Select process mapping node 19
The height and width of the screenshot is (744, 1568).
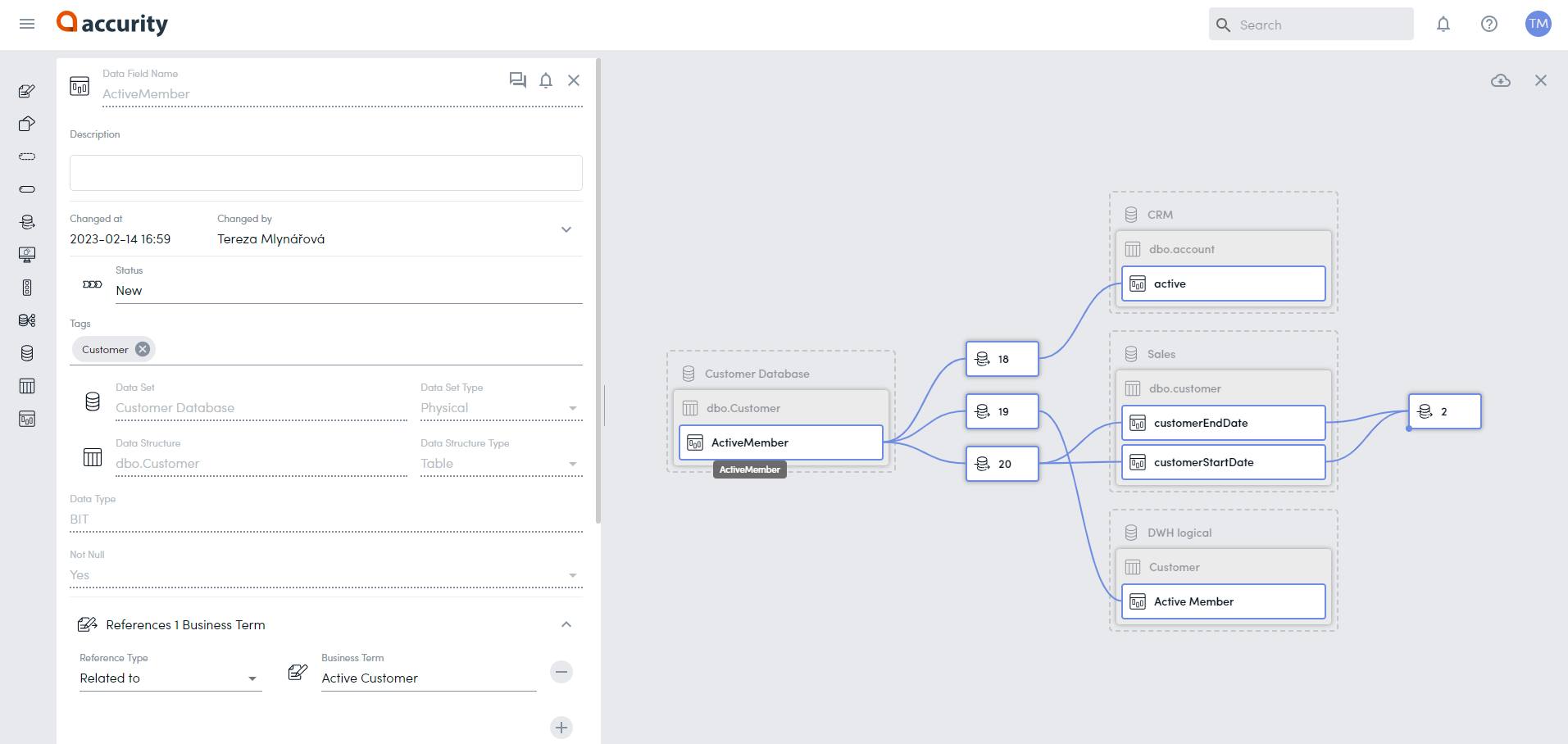[1002, 411]
